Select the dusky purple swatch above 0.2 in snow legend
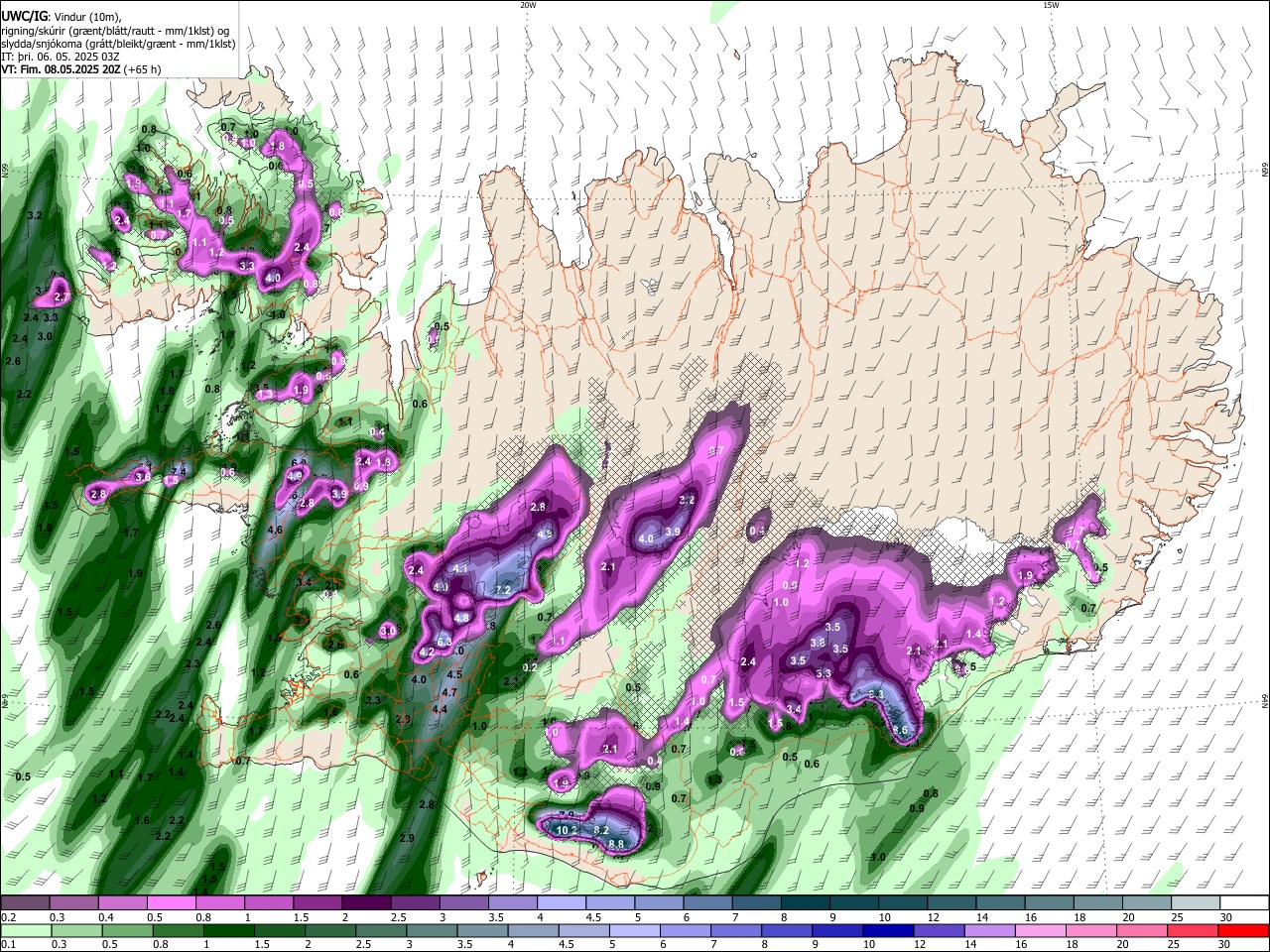This screenshot has height=952, width=1270. (x=25, y=902)
